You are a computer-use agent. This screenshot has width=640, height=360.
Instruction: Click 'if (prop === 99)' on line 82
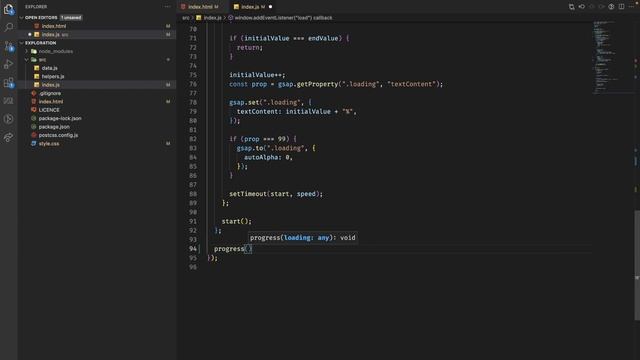(259, 139)
